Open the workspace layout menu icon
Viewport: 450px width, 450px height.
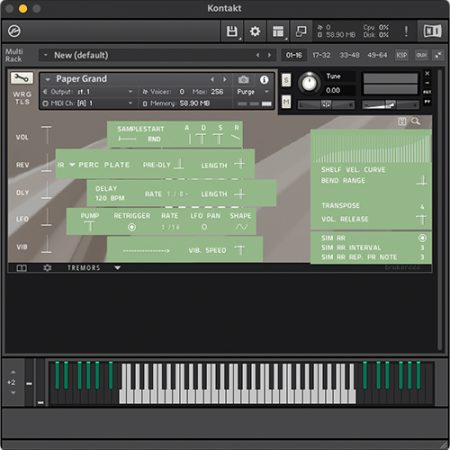click(278, 31)
